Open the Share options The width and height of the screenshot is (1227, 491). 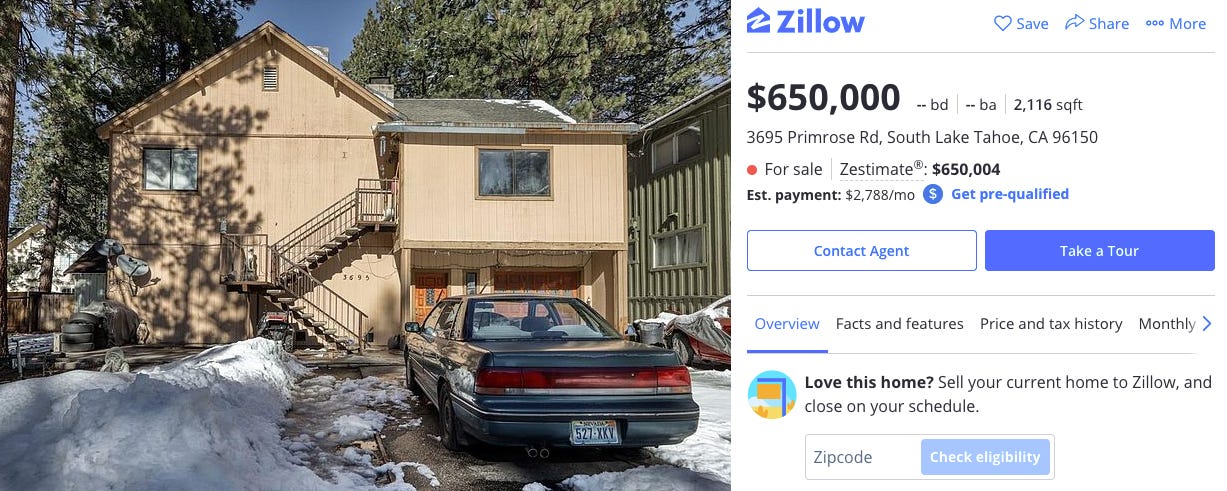tap(1097, 23)
